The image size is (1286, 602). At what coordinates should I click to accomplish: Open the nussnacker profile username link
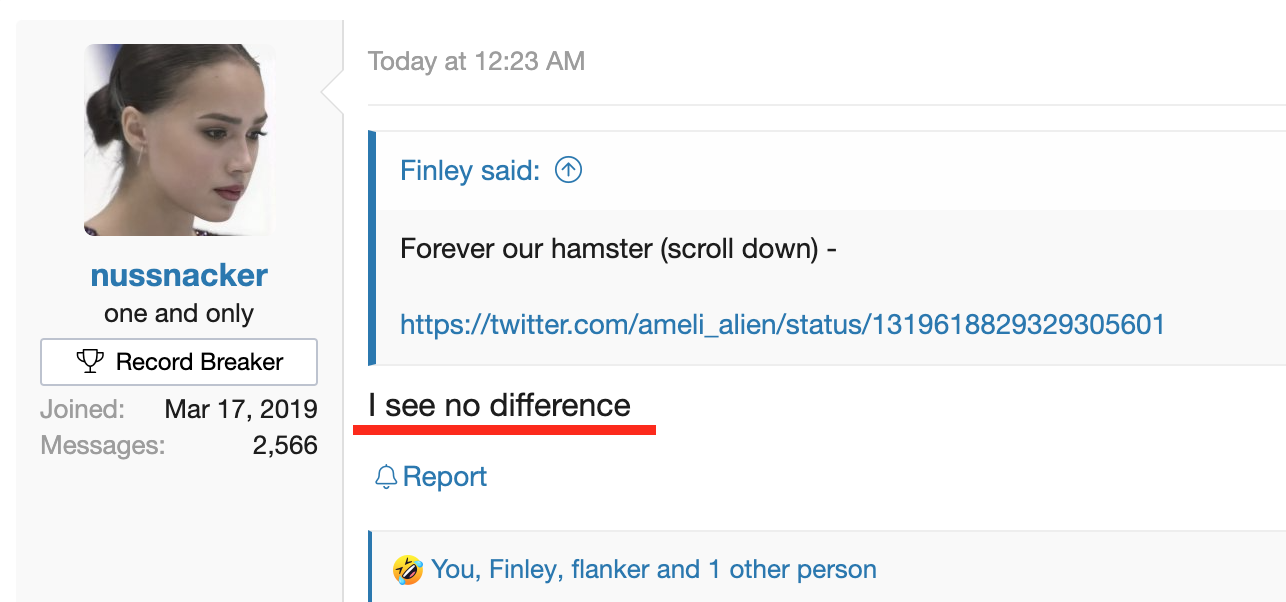(x=179, y=275)
